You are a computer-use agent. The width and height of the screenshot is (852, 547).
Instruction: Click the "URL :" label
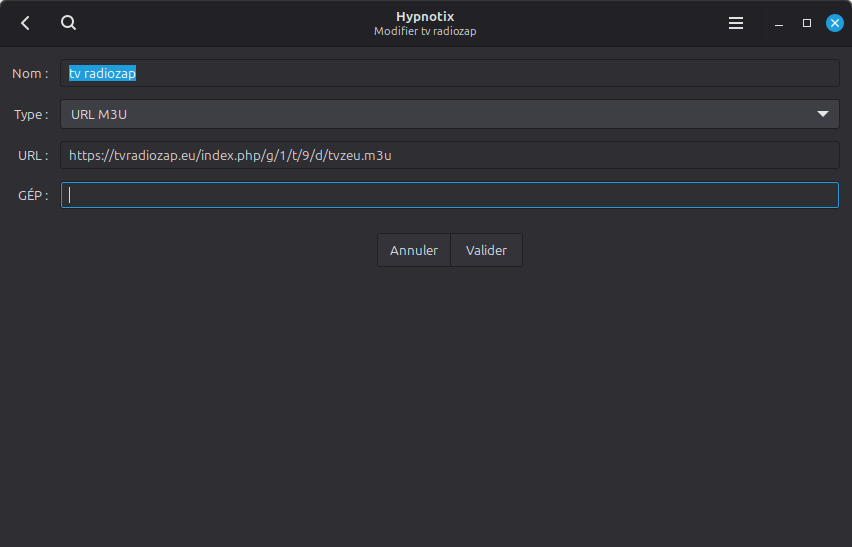[33, 155]
